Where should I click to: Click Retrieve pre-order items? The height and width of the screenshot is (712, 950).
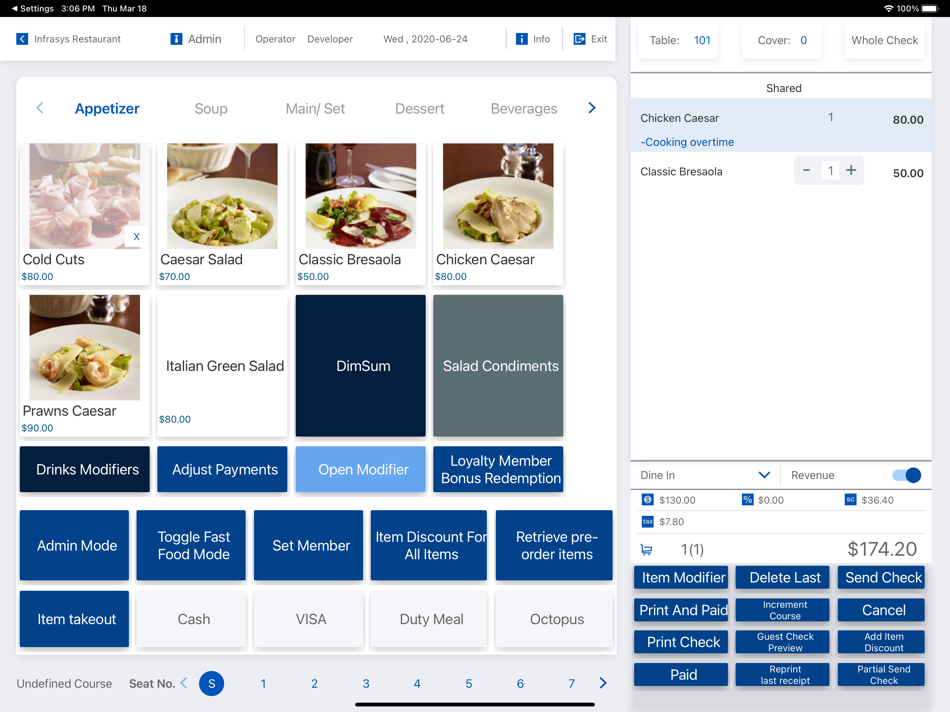554,545
